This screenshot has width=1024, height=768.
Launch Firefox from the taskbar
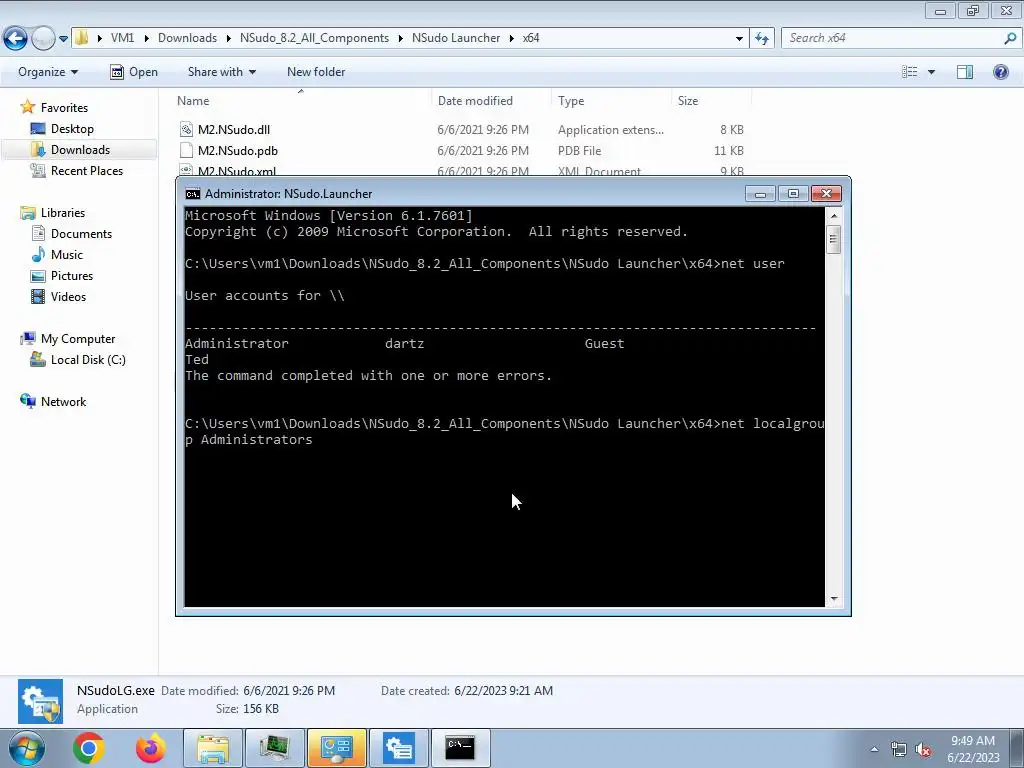(x=150, y=748)
